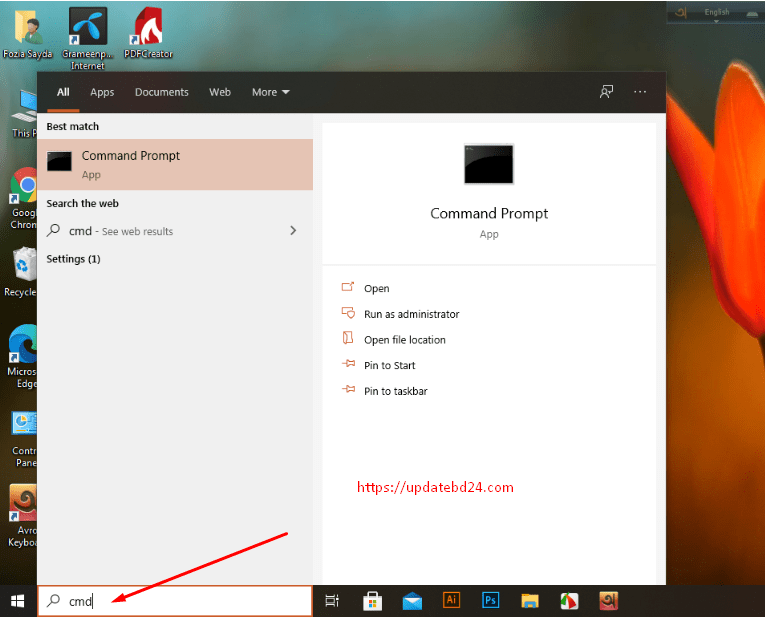Launch Adobe Photoshop from the taskbar
This screenshot has width=765, height=622.
(491, 601)
